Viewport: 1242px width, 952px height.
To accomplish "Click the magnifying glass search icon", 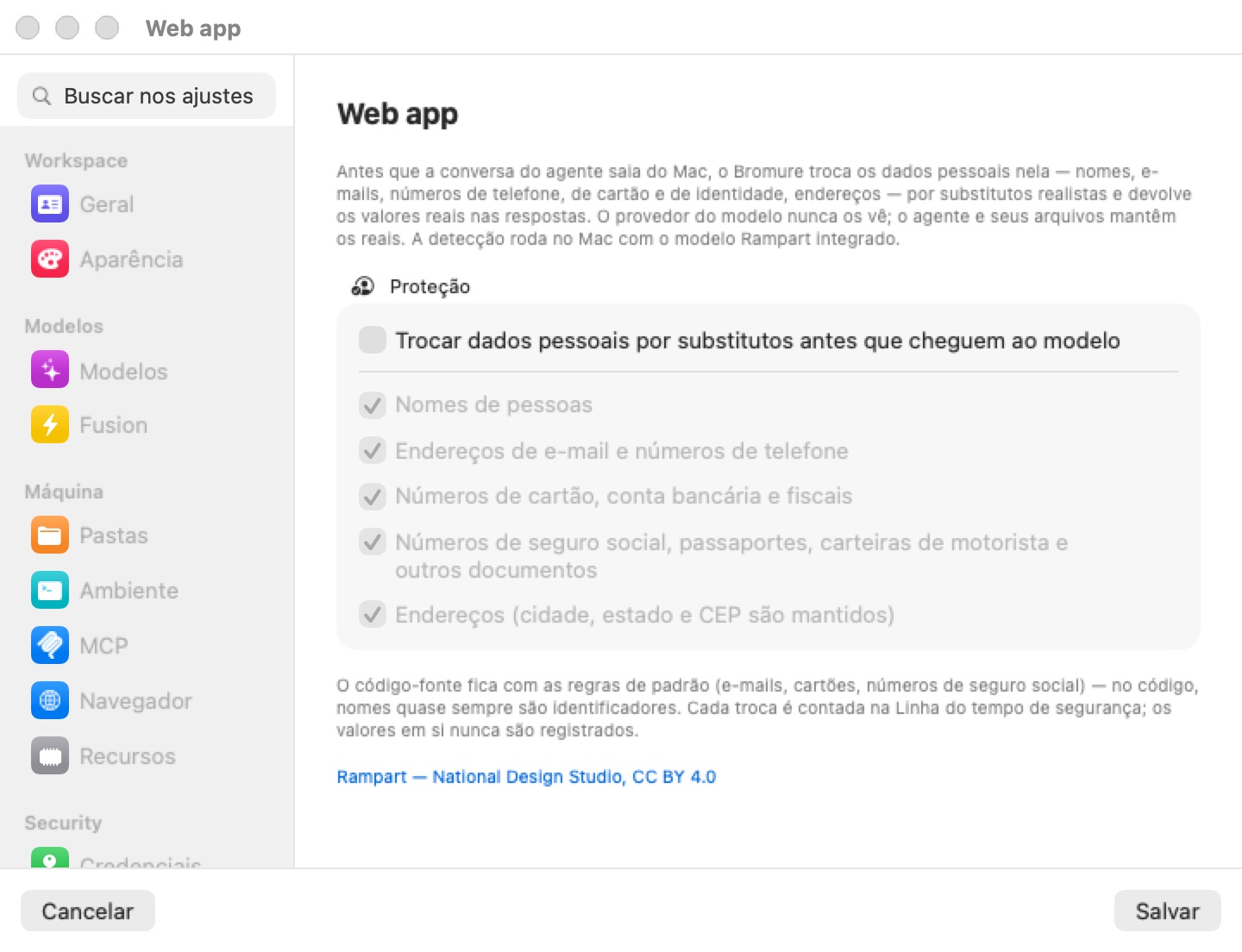I will (x=41, y=96).
